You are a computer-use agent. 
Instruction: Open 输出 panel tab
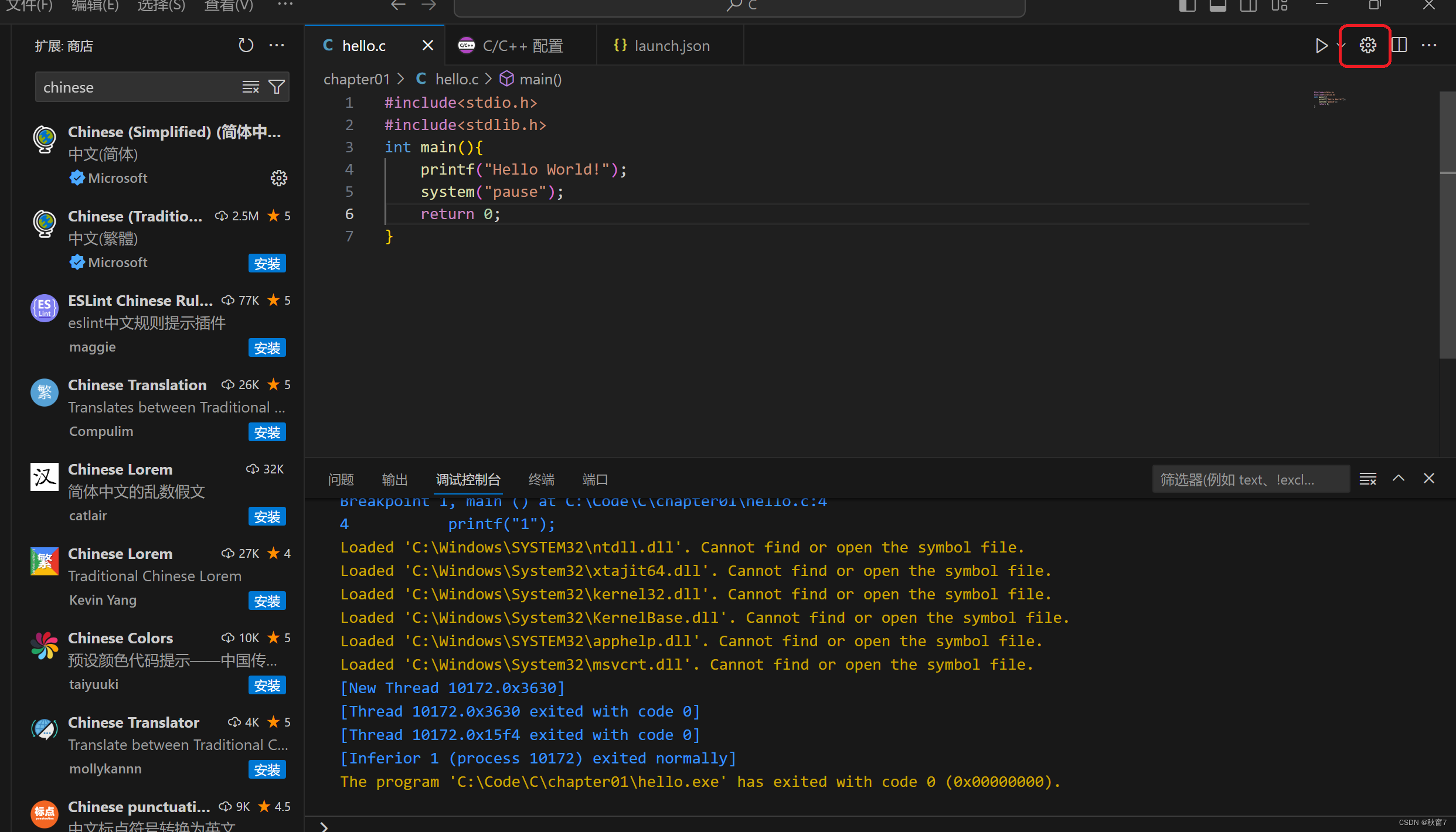tap(395, 480)
